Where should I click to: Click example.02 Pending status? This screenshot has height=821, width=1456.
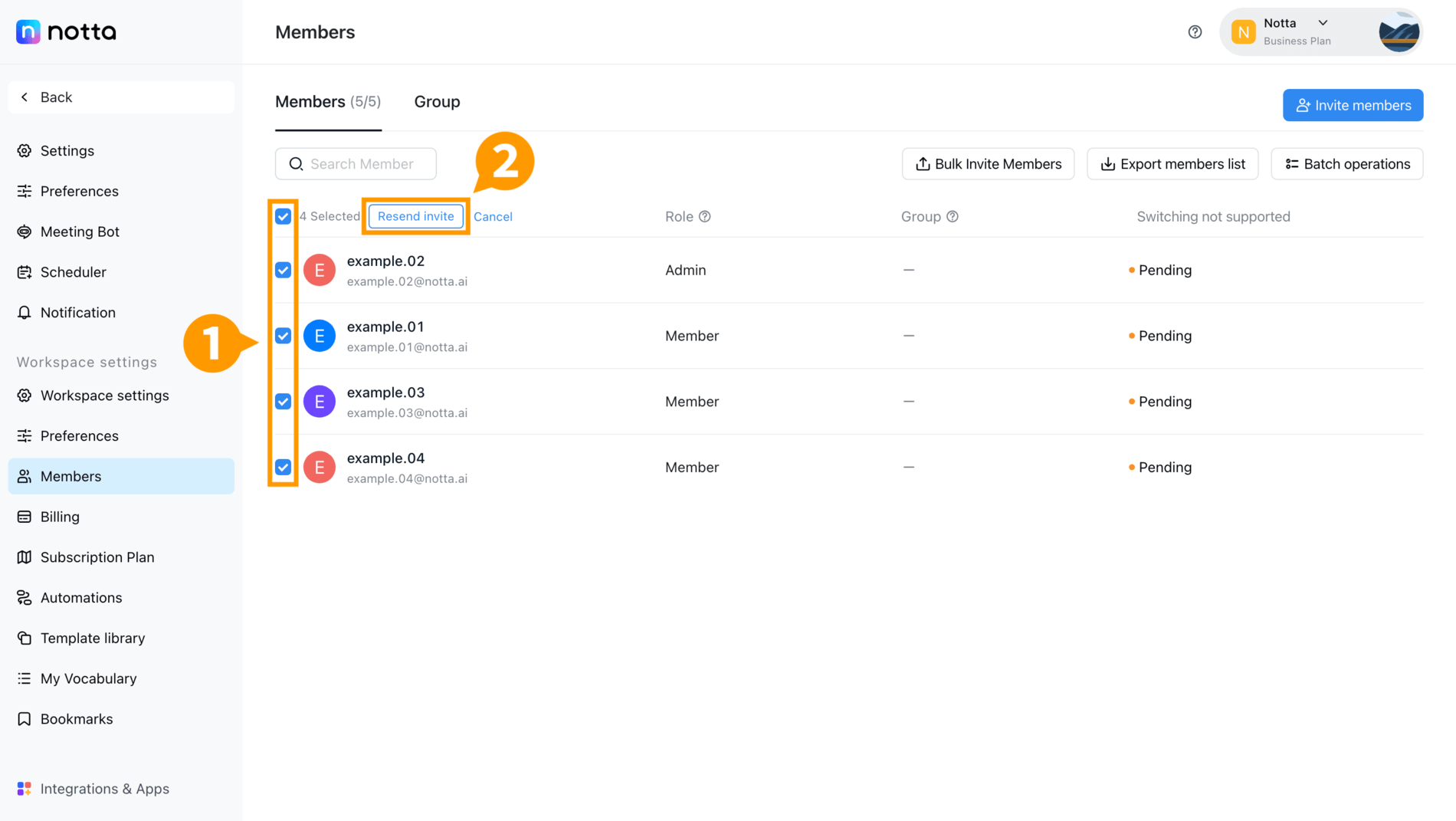click(1160, 270)
